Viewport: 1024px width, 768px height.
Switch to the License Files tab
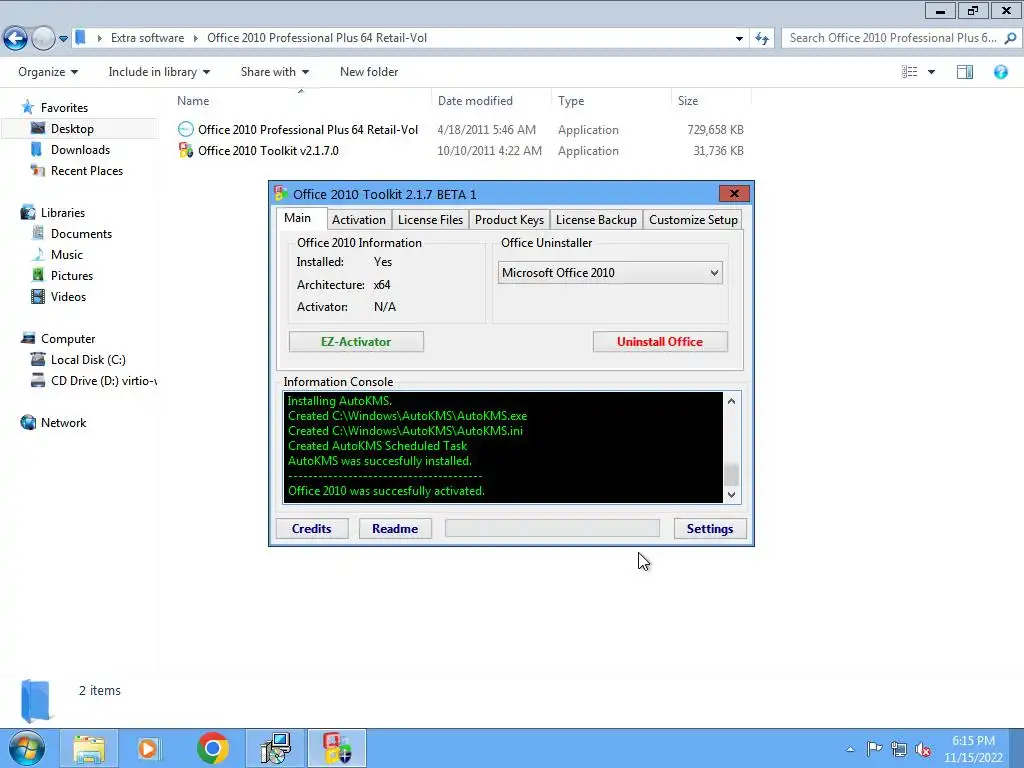430,219
